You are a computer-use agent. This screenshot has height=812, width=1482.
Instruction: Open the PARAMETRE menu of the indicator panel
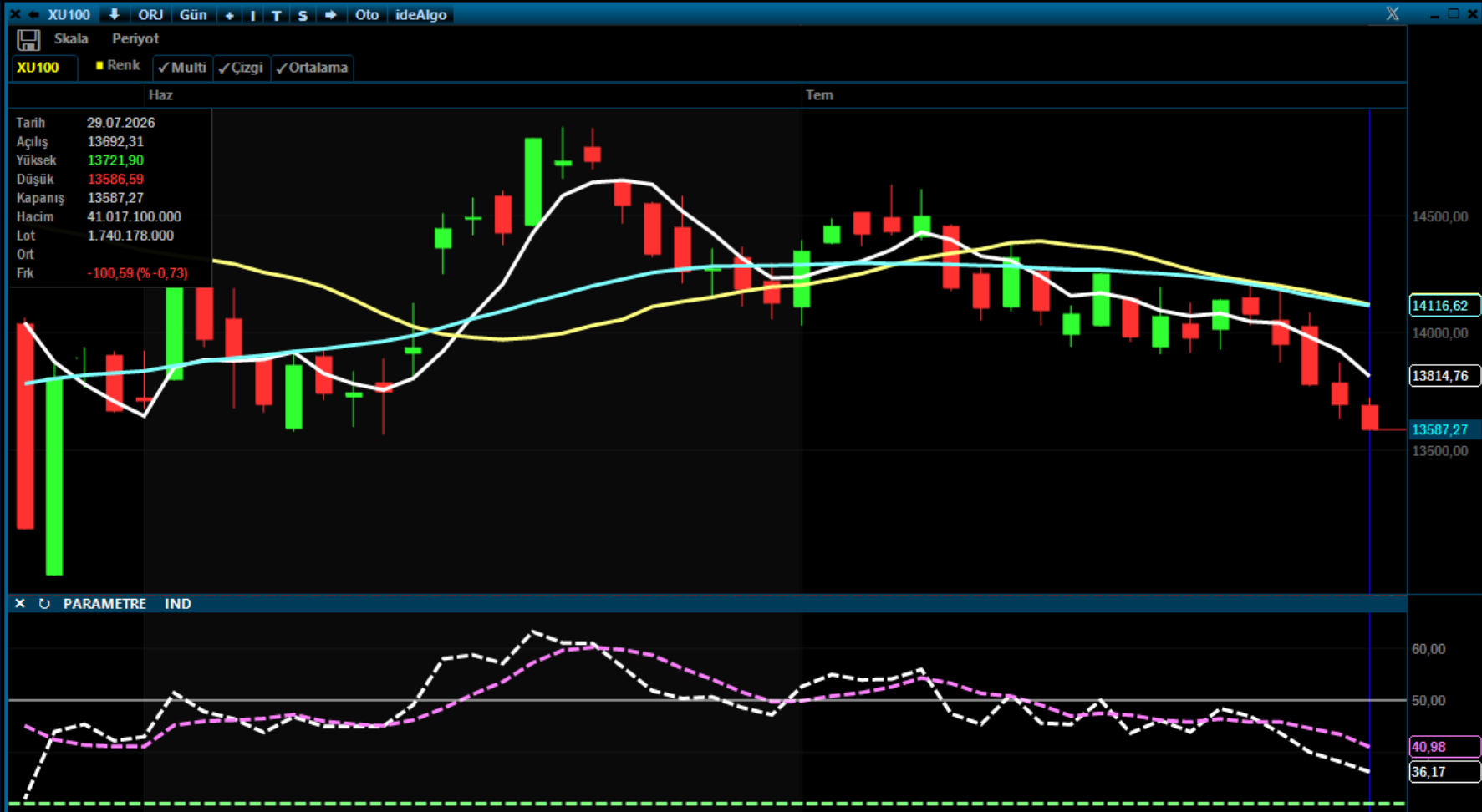(x=104, y=604)
